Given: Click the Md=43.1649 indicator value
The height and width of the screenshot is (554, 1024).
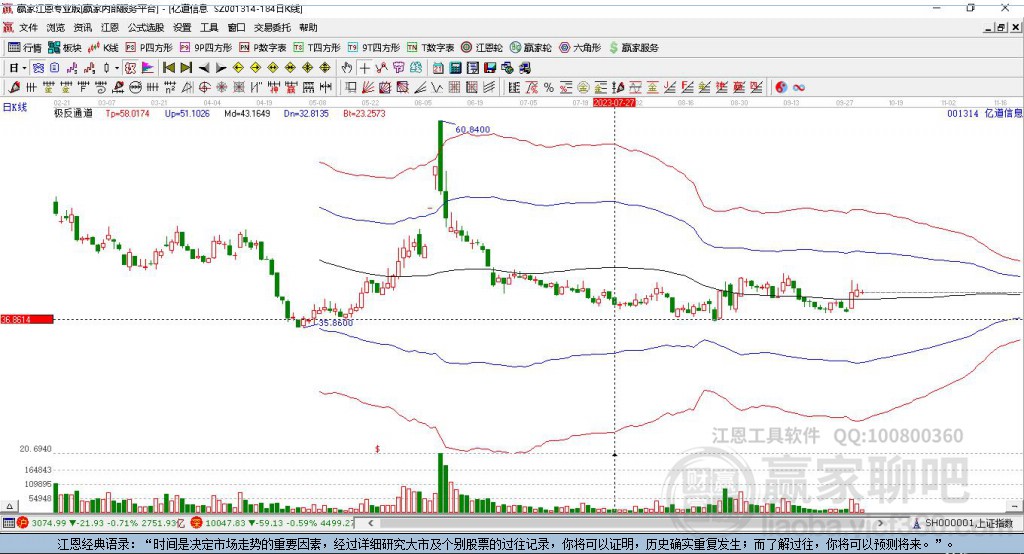Looking at the screenshot, I should (x=247, y=113).
